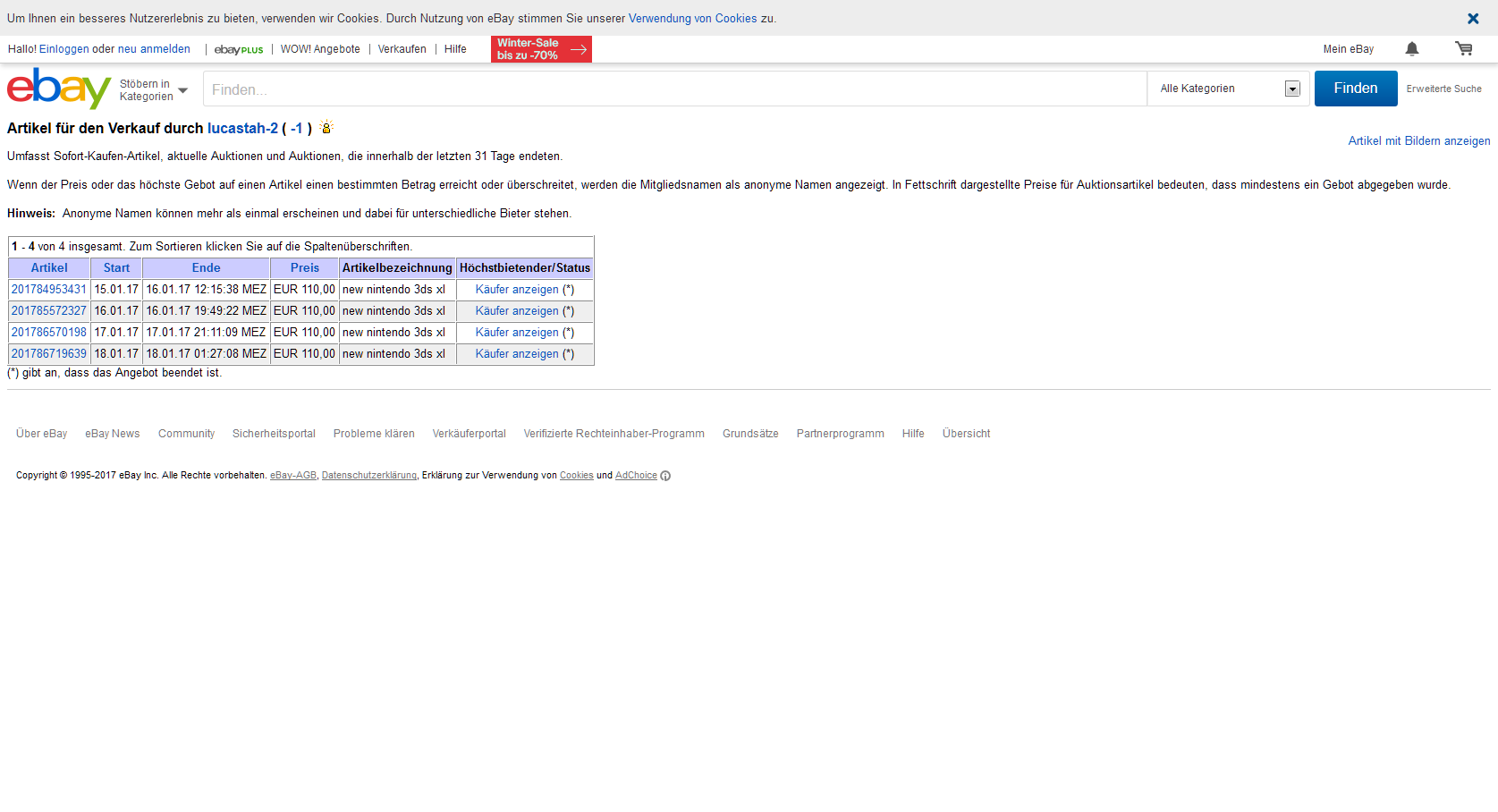Screen dimensions: 1498x812
Task: Open AdChoice link
Action: pyautogui.click(x=636, y=476)
